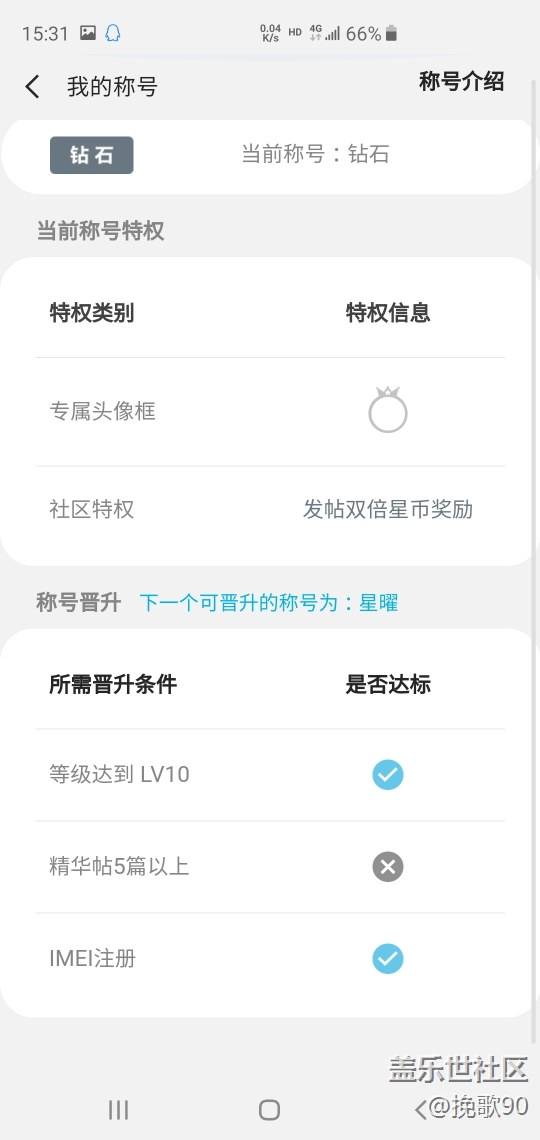Tap the image notification icon in status bar
The image size is (540, 1140).
[x=88, y=33]
